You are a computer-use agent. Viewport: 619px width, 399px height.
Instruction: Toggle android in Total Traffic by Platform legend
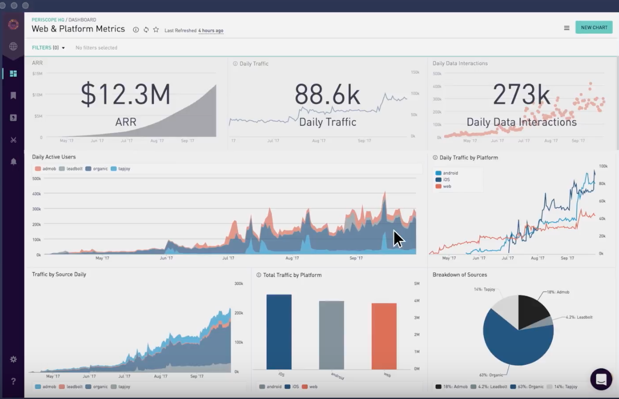coord(270,387)
